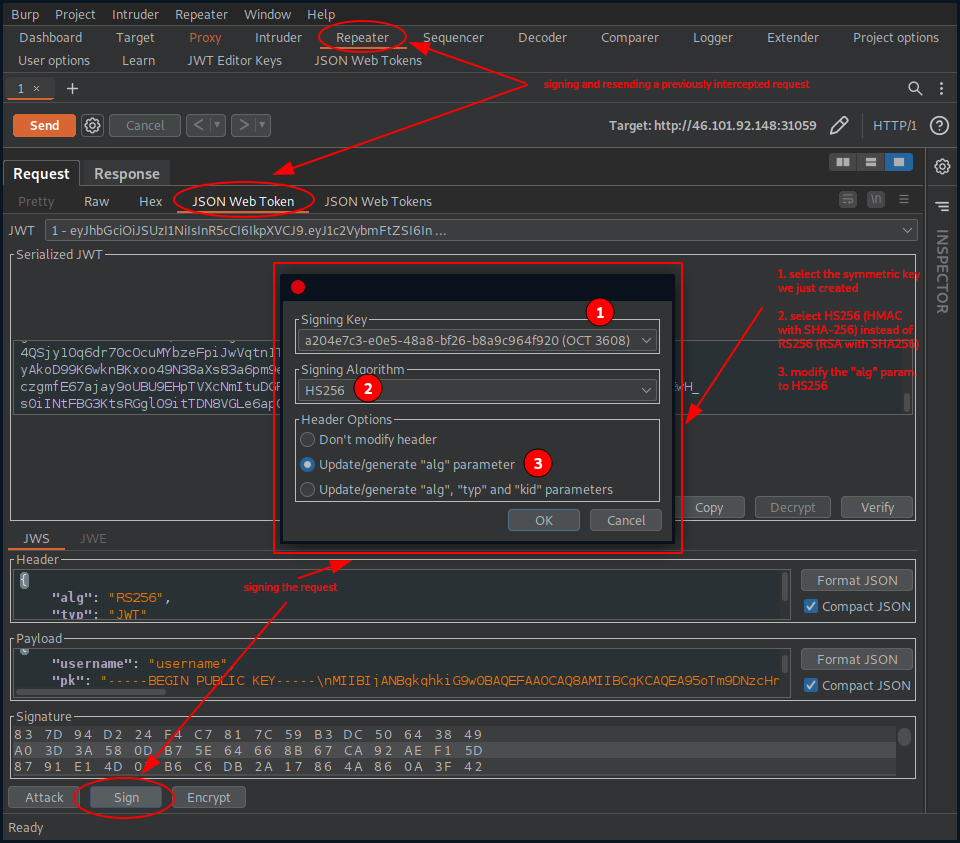
Task: Open the help question mark icon
Action: (x=938, y=125)
